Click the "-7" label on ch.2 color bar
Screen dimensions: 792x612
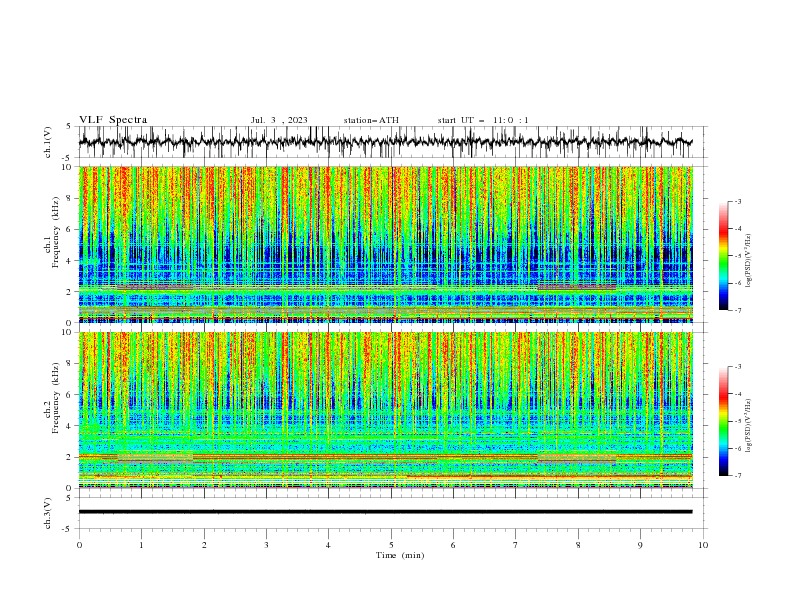pos(737,476)
